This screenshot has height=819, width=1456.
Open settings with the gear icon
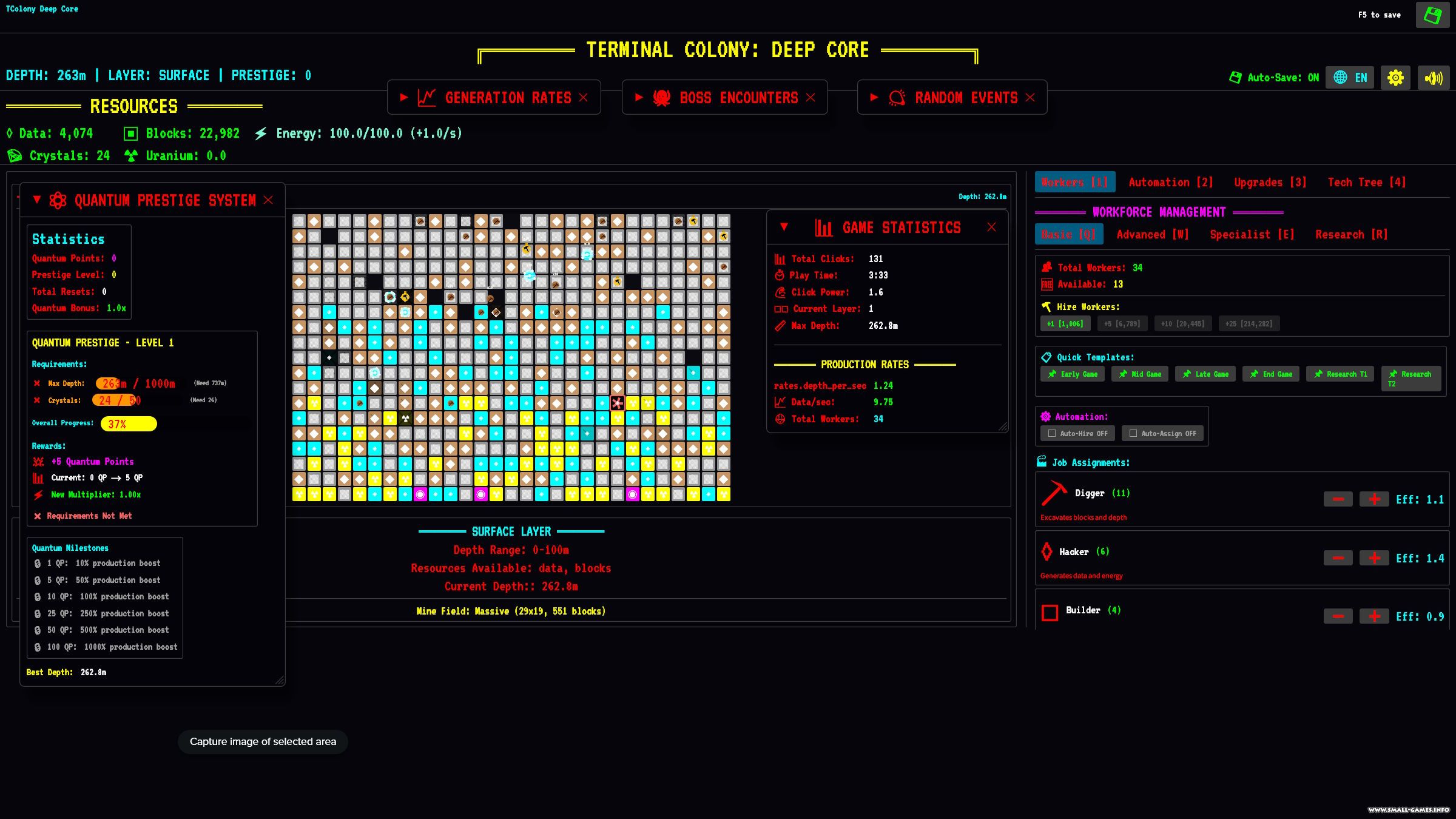click(x=1395, y=78)
